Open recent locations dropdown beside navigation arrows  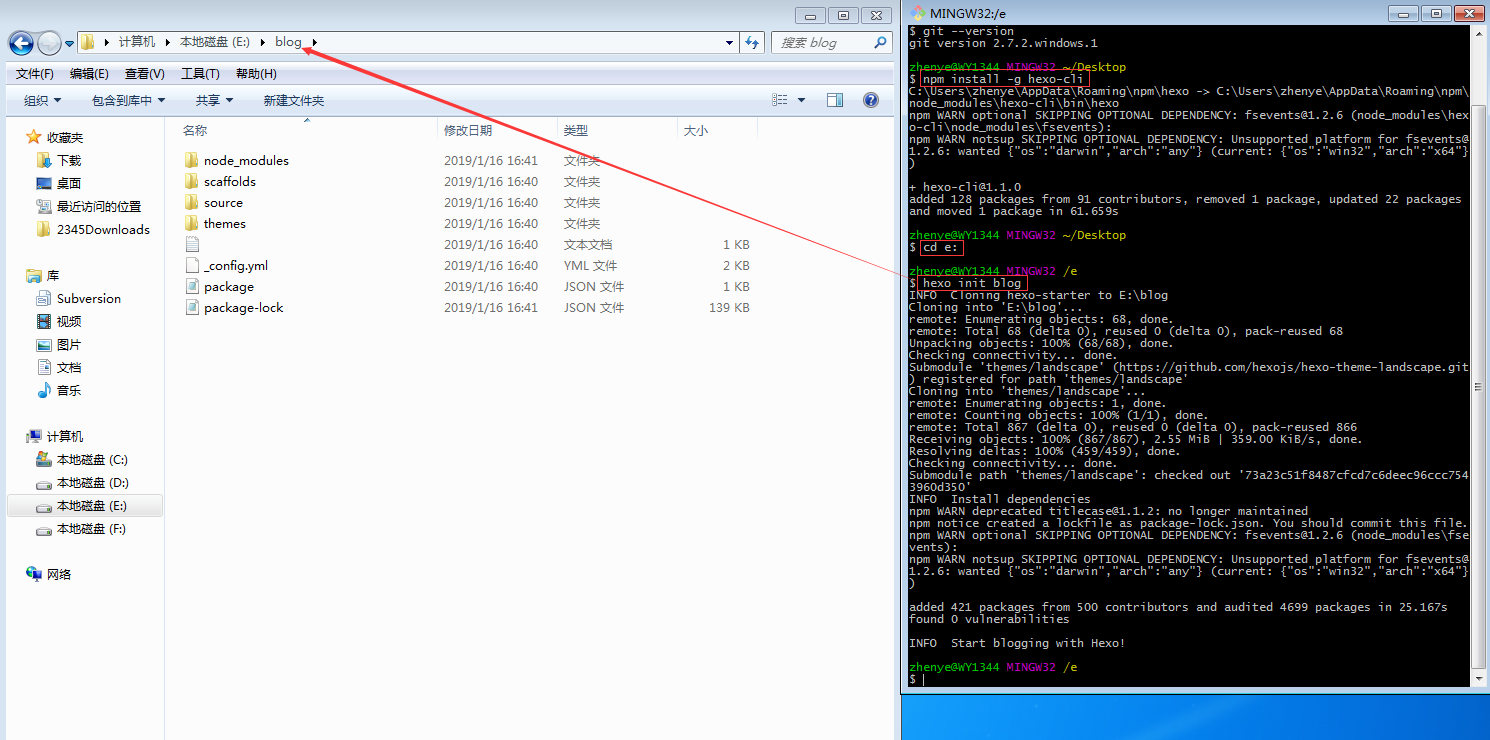69,43
